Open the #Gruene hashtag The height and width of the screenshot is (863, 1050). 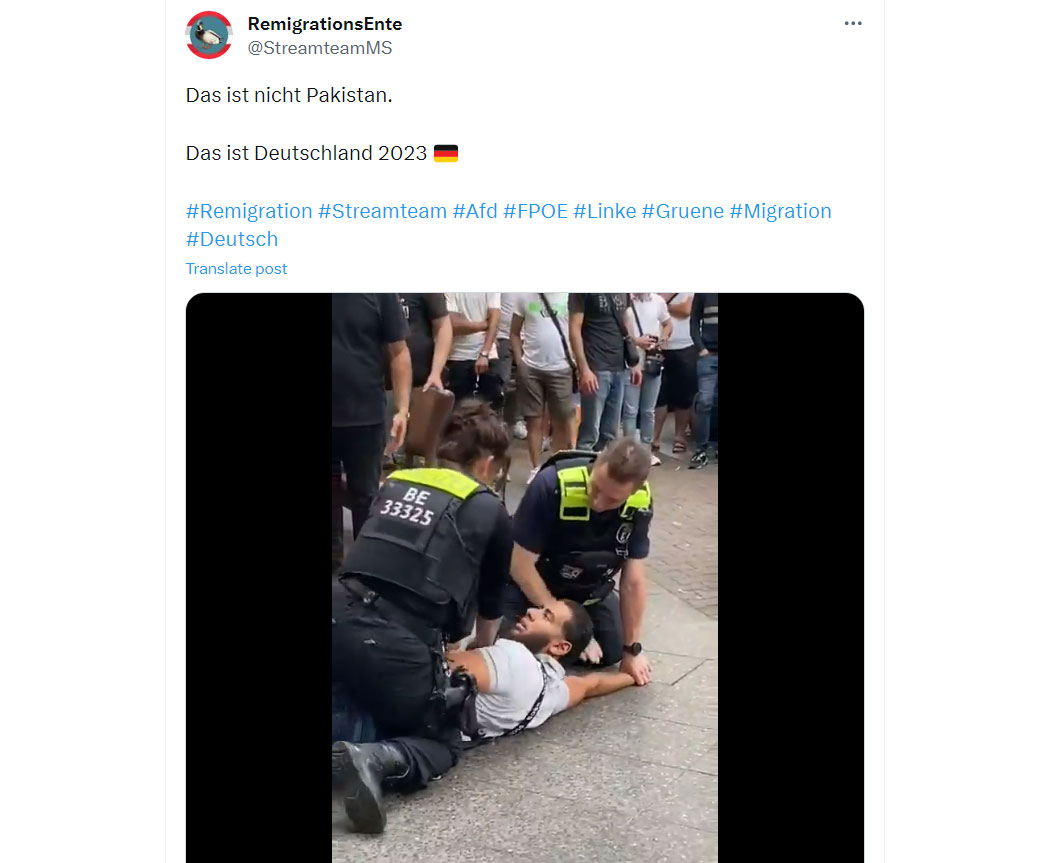[682, 211]
